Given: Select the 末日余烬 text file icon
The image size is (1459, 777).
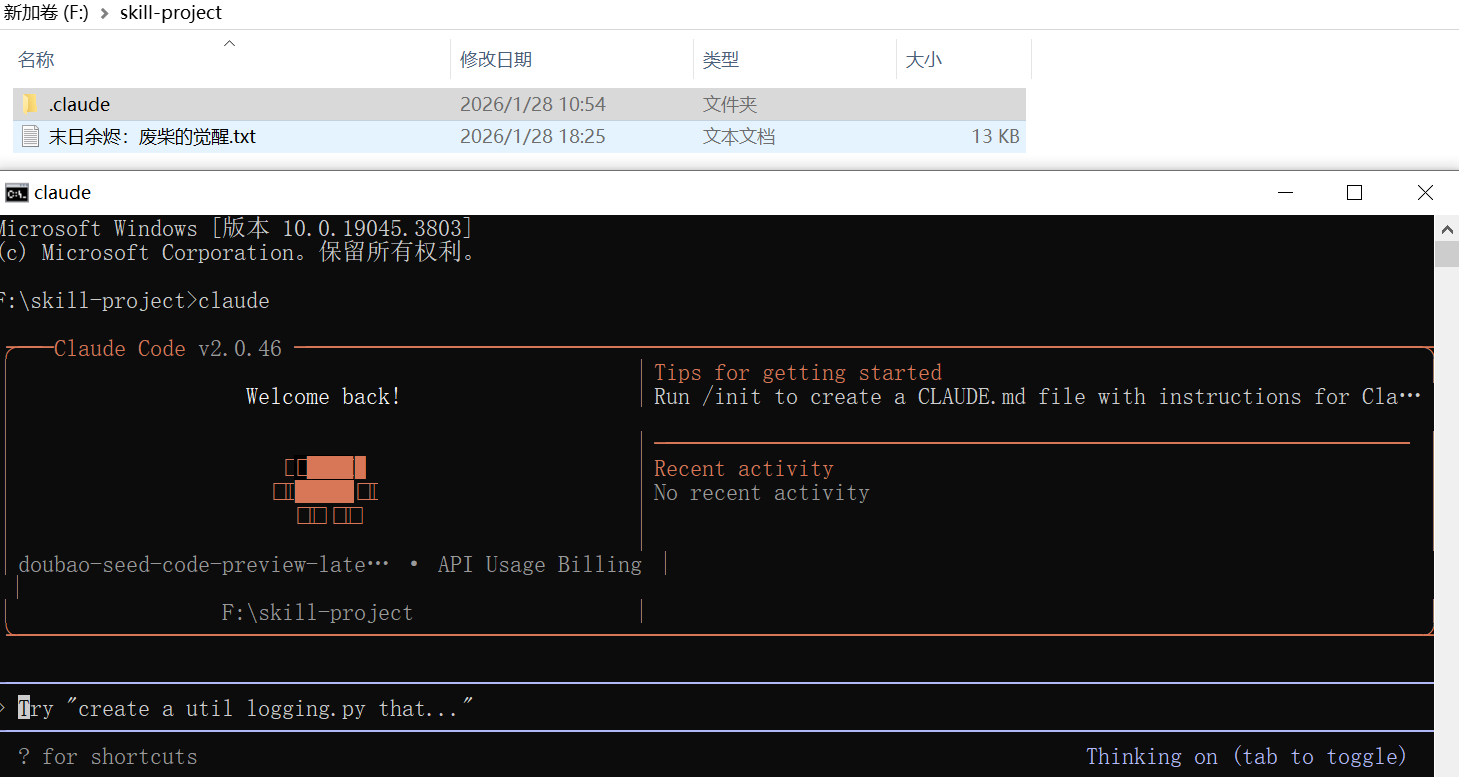Looking at the screenshot, I should [x=30, y=136].
